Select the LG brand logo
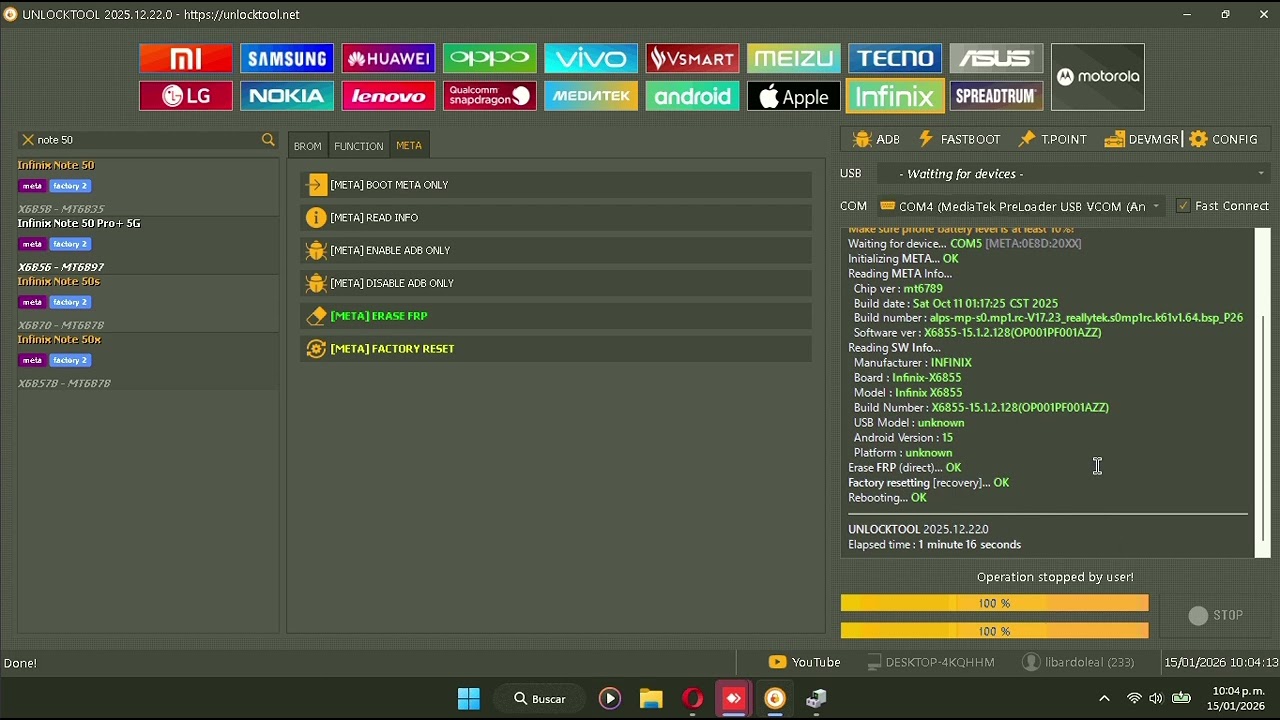1280x720 pixels. [186, 96]
